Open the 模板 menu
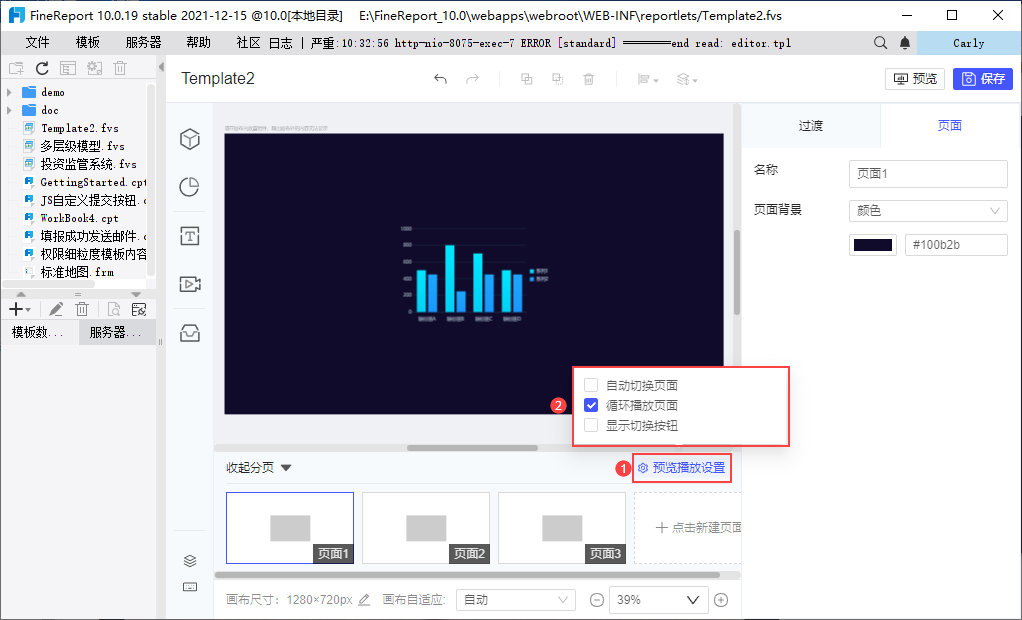The width and height of the screenshot is (1022, 620). [x=88, y=43]
